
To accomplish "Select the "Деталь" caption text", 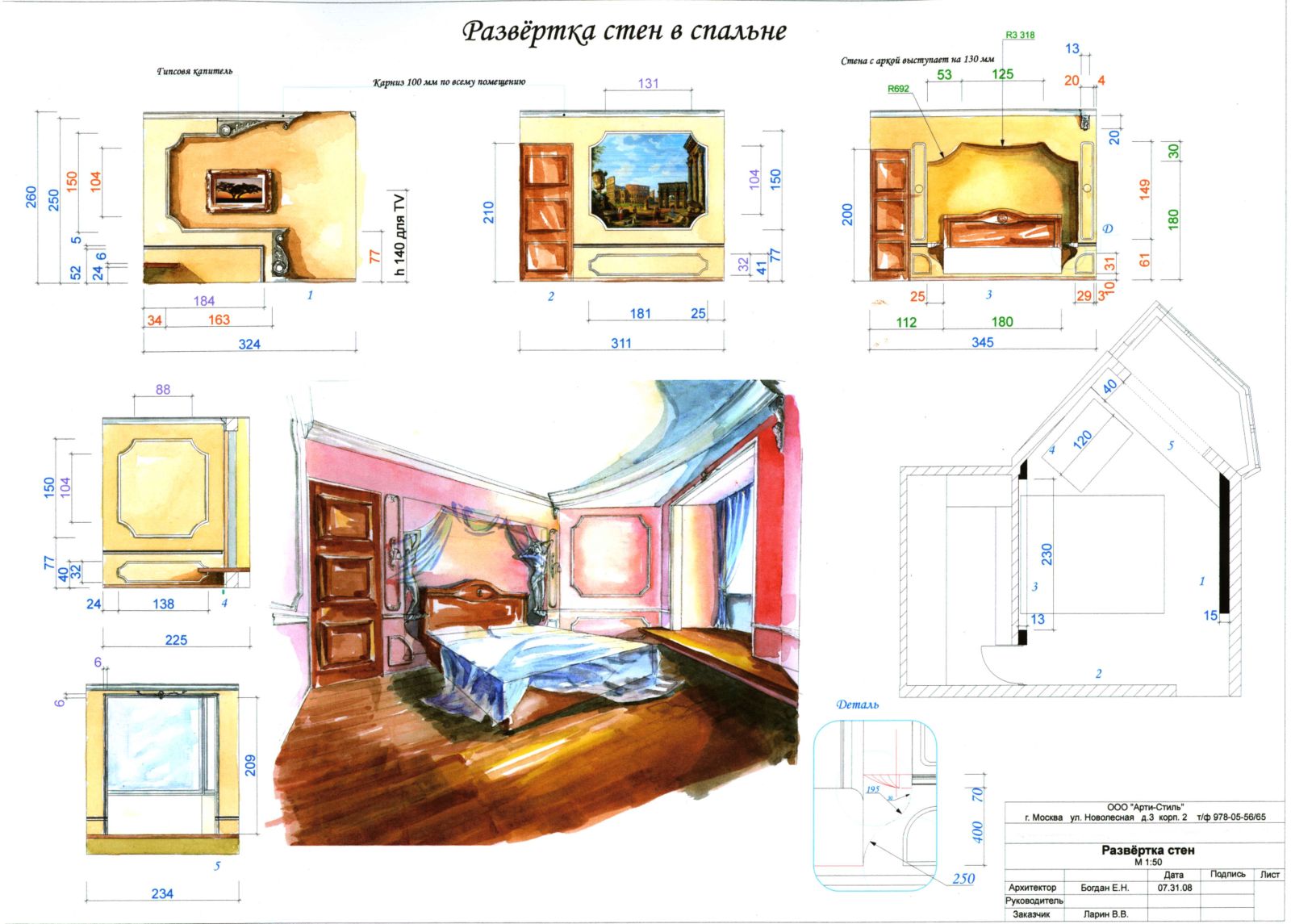I will click(x=857, y=704).
